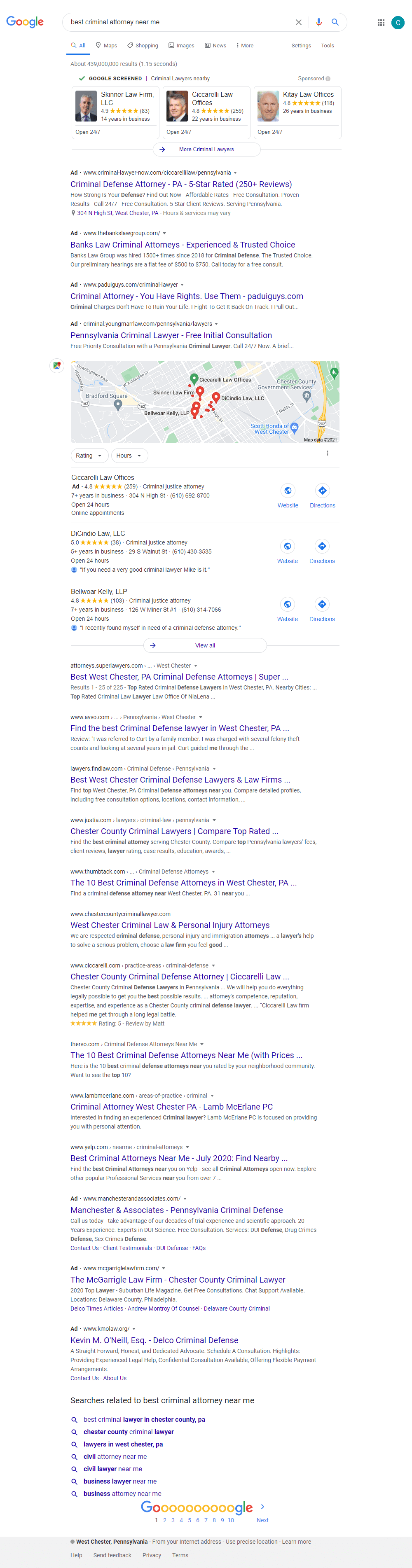This screenshot has height=1568, width=412.
Task: Switch to Maps results tab
Action: [x=106, y=46]
